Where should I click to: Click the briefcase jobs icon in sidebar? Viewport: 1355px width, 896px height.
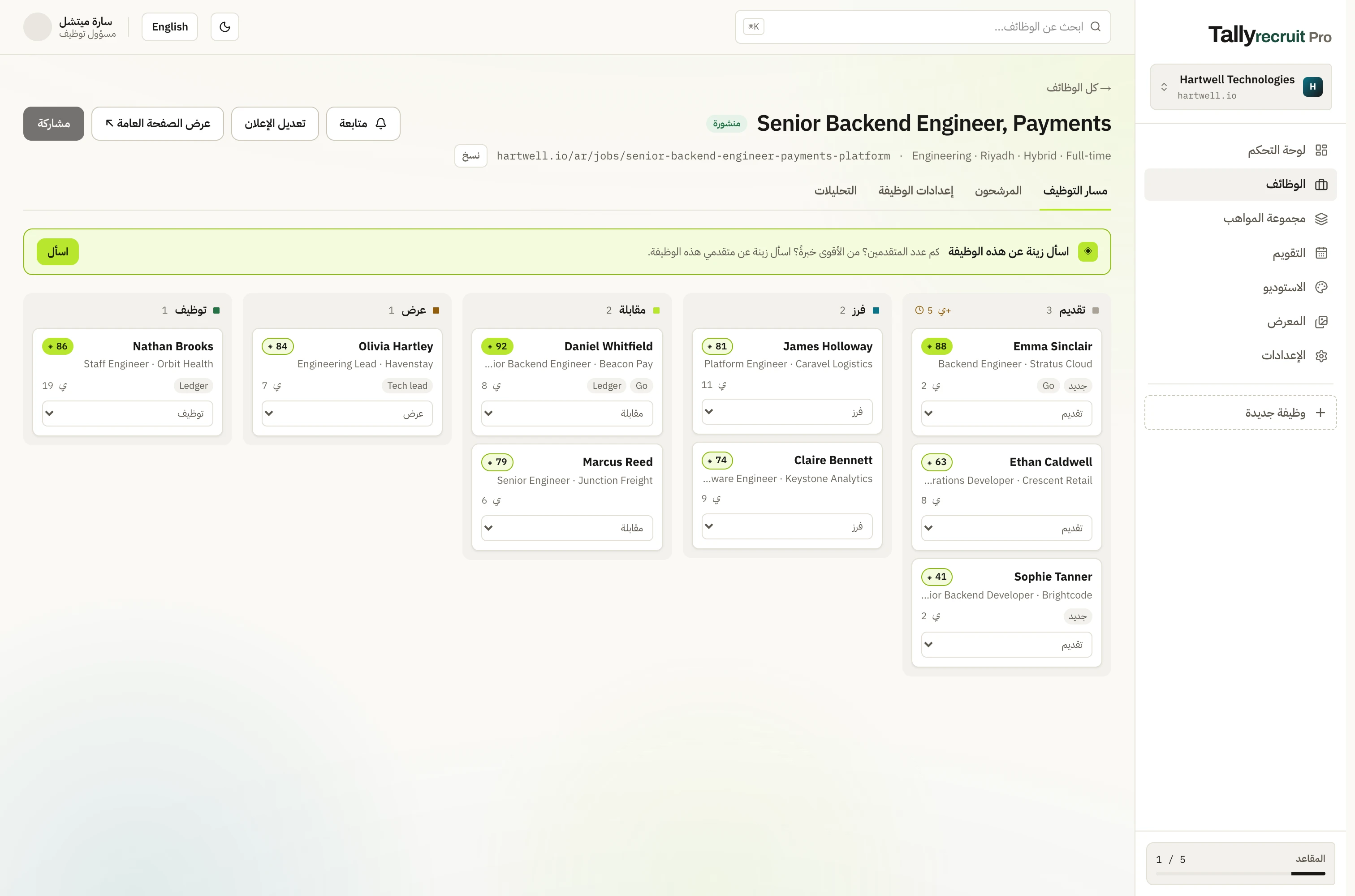[1321, 185]
